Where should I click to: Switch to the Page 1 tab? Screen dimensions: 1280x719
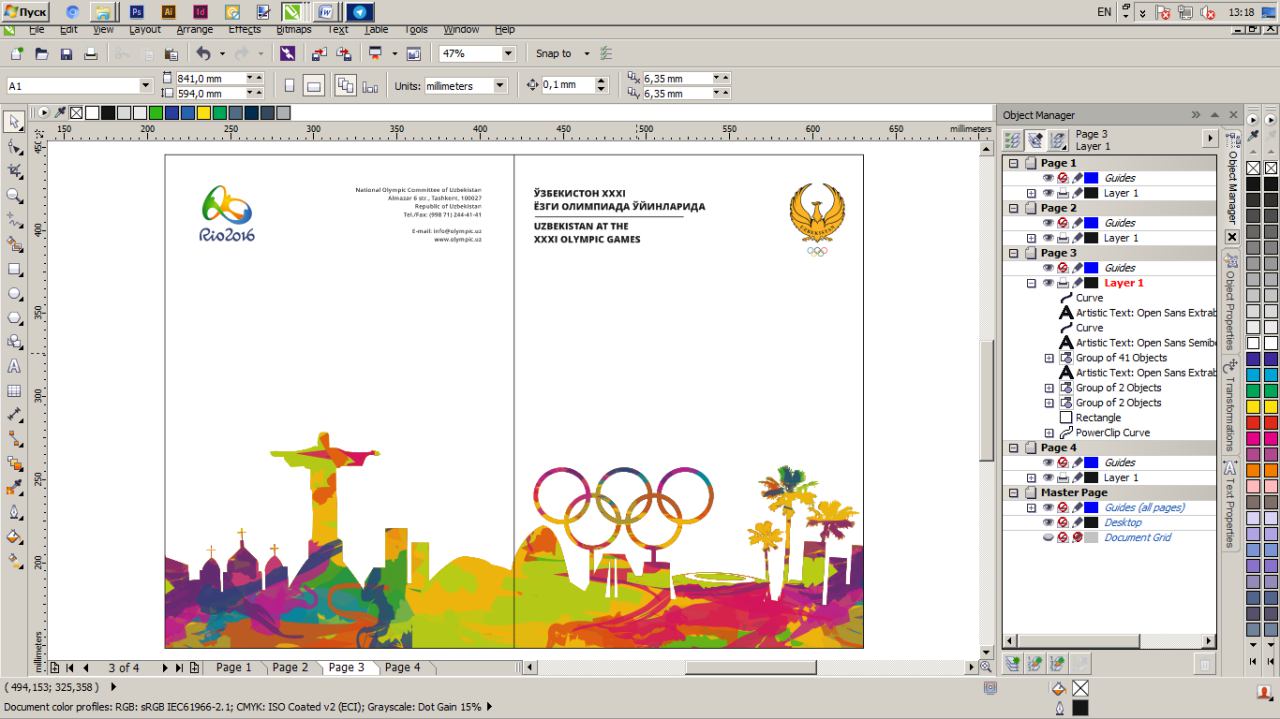pyautogui.click(x=234, y=667)
